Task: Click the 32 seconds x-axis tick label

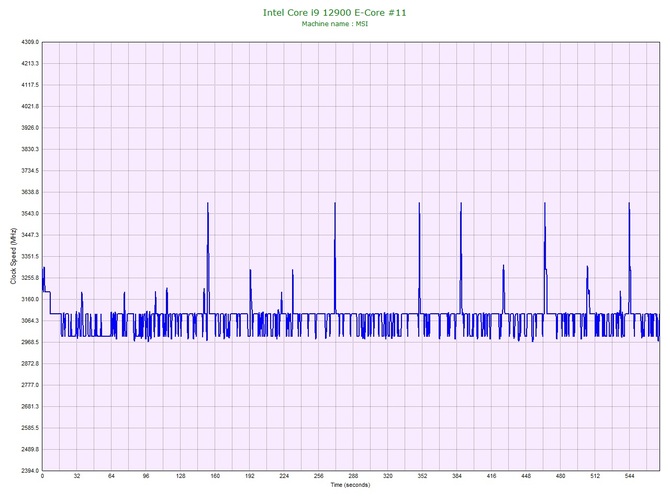Action: [77, 476]
